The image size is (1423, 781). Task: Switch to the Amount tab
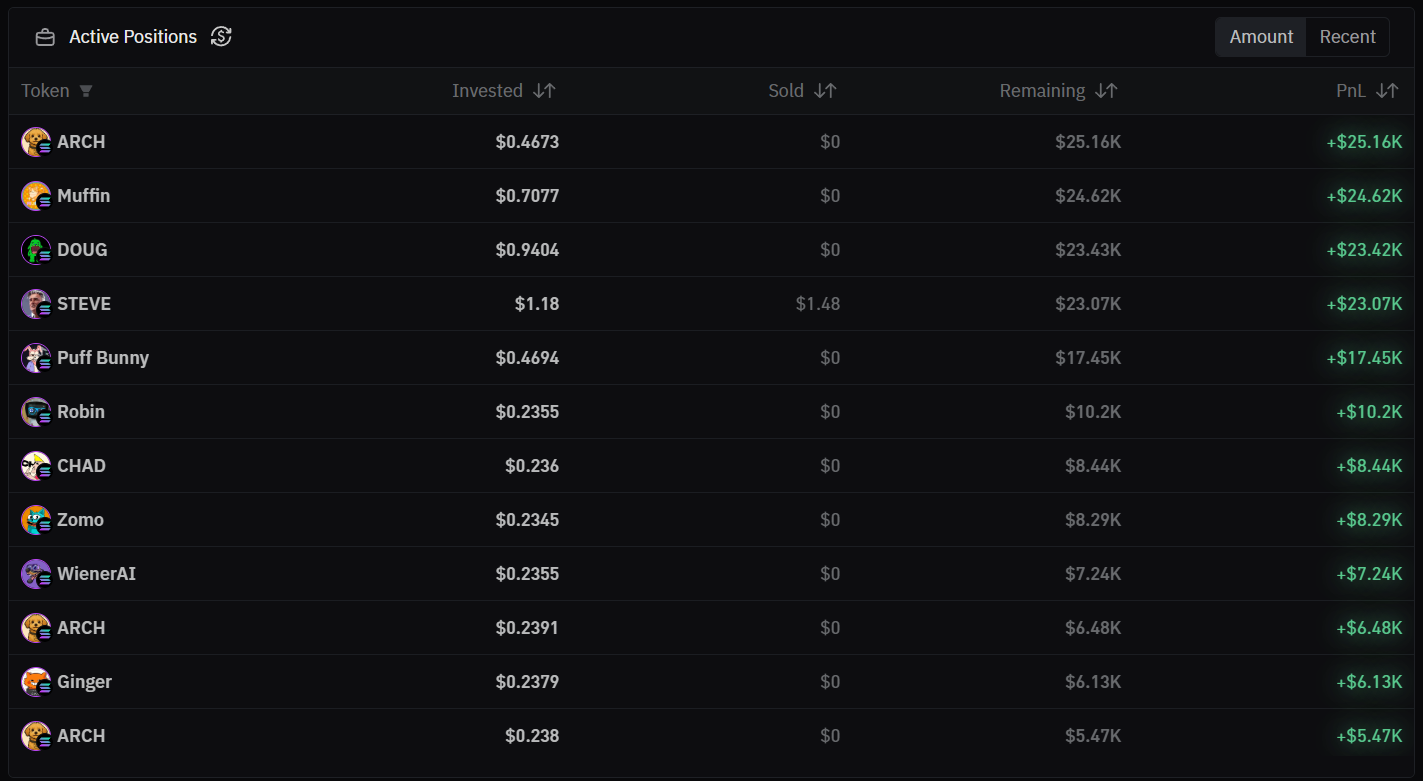coord(1261,37)
